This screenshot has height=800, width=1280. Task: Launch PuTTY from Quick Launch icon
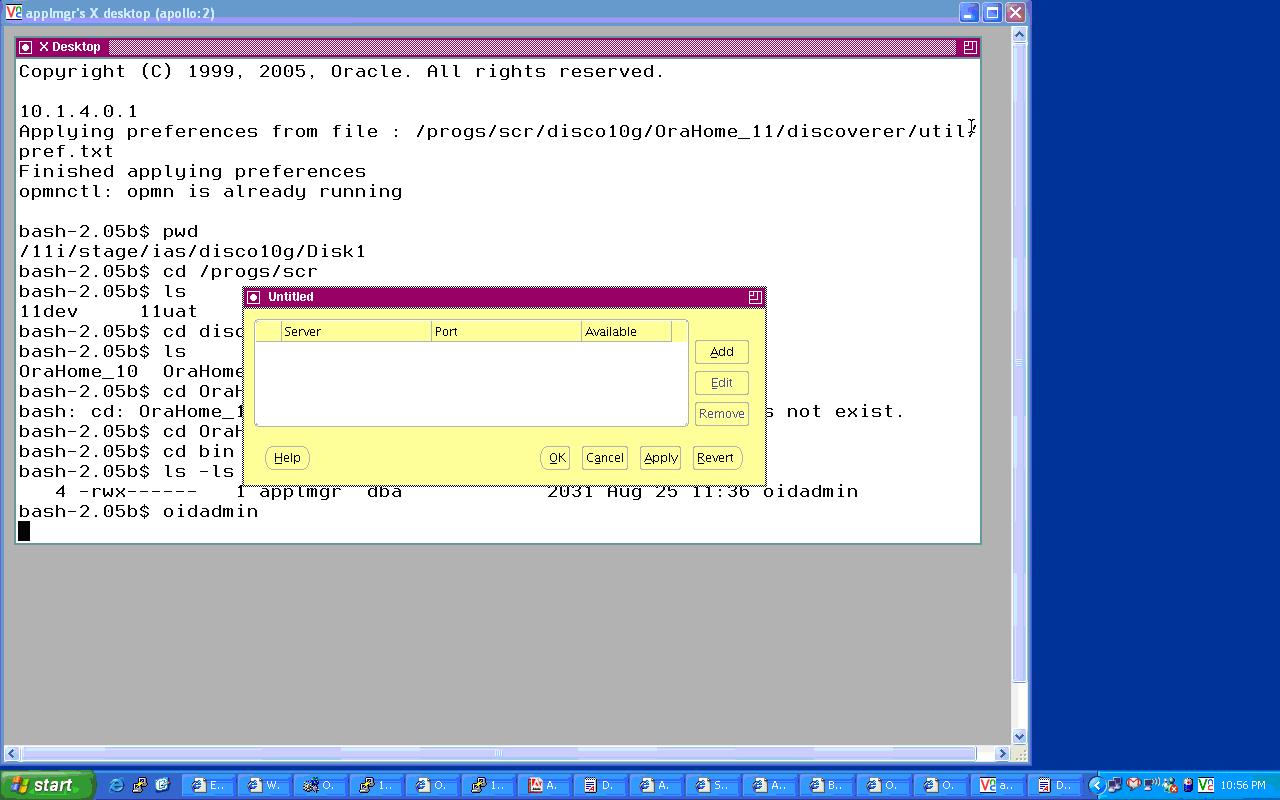point(139,785)
